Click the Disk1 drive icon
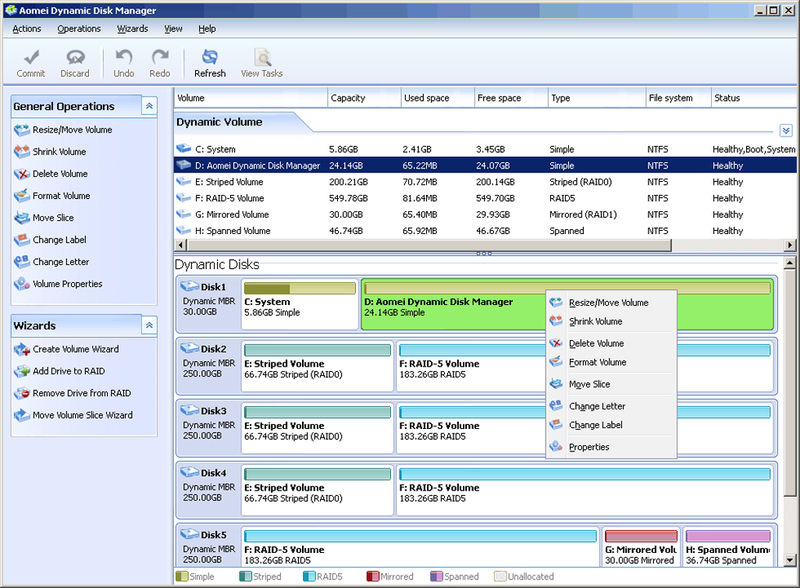Screen dimensions: 800x588 point(189,286)
